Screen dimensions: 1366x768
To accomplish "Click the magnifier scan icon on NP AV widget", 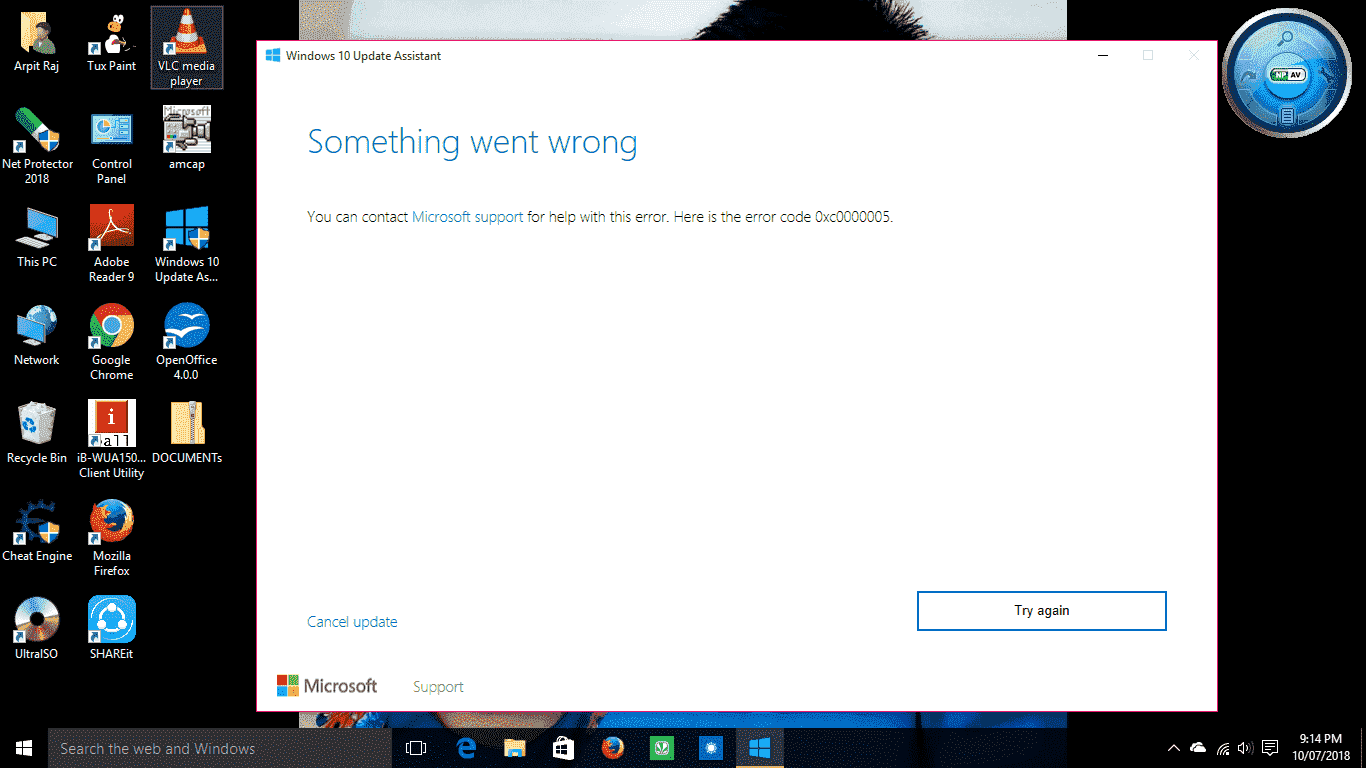I will click(x=1287, y=38).
